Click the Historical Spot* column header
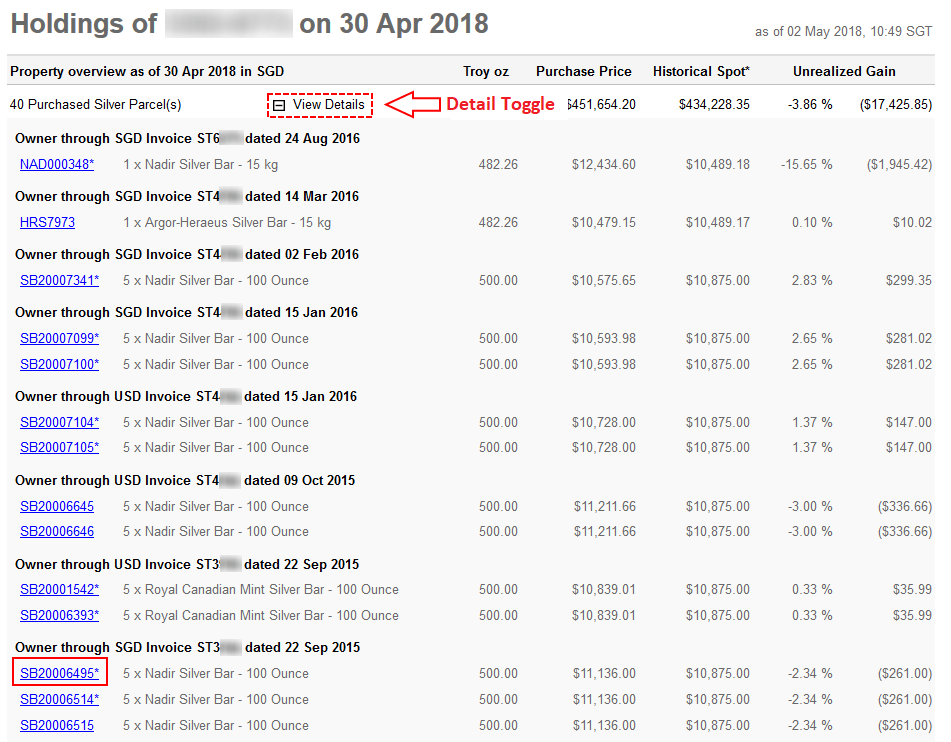The height and width of the screenshot is (742, 951). (701, 71)
